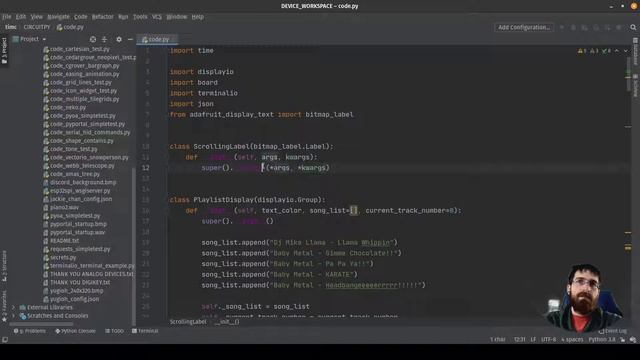Open the Run menu

click(123, 17)
